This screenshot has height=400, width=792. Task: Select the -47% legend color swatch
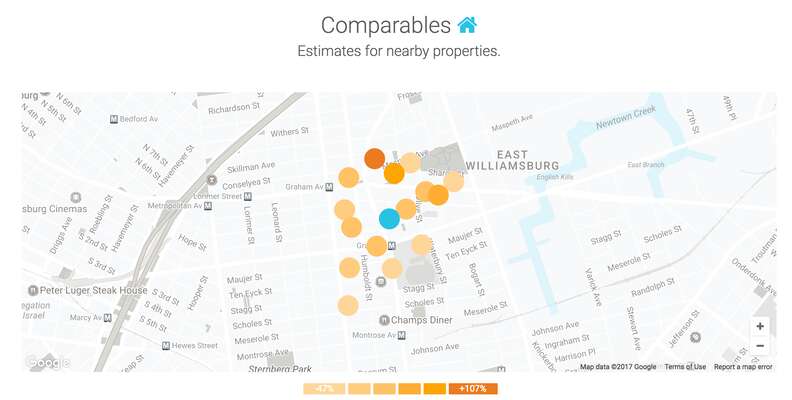click(324, 388)
